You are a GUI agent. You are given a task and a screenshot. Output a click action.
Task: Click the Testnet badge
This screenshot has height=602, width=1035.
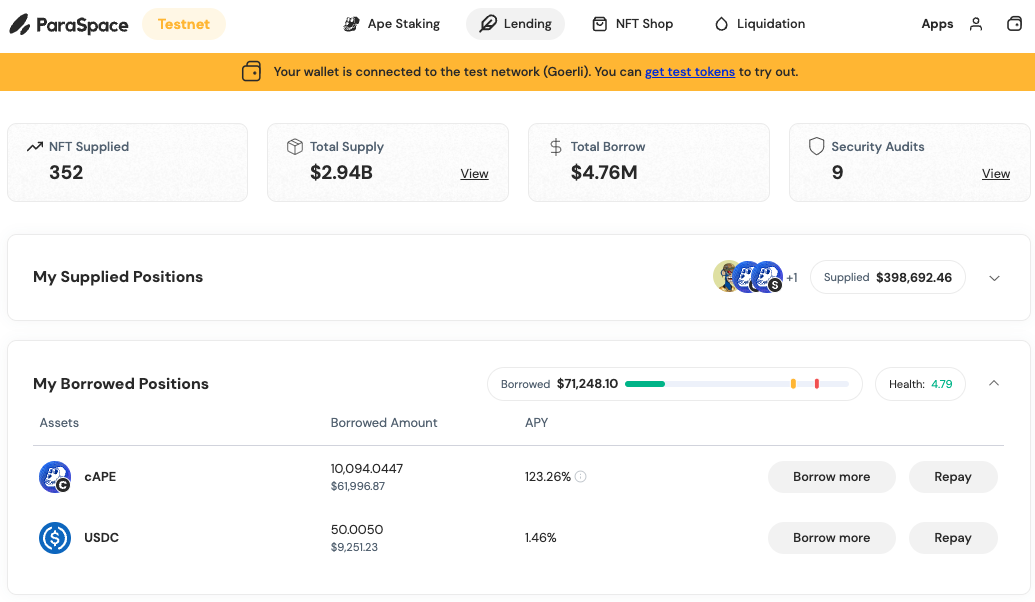[x=184, y=24]
